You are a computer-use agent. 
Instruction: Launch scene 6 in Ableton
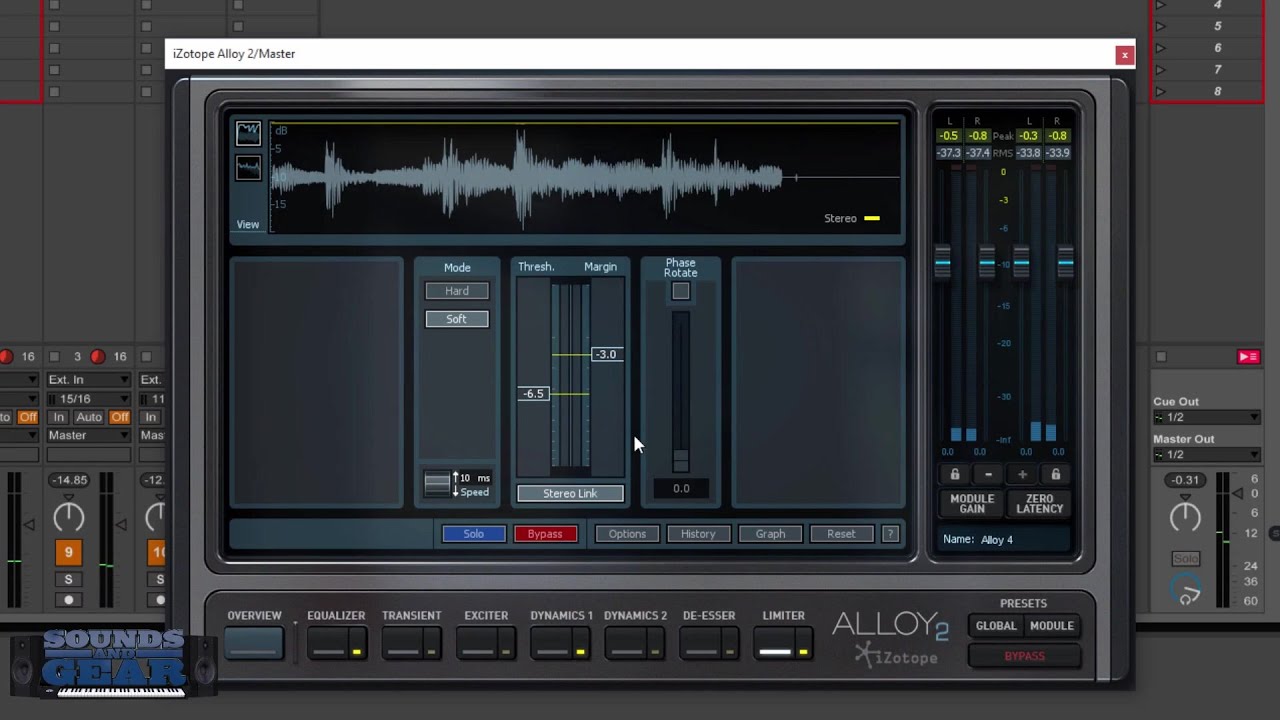1161,48
